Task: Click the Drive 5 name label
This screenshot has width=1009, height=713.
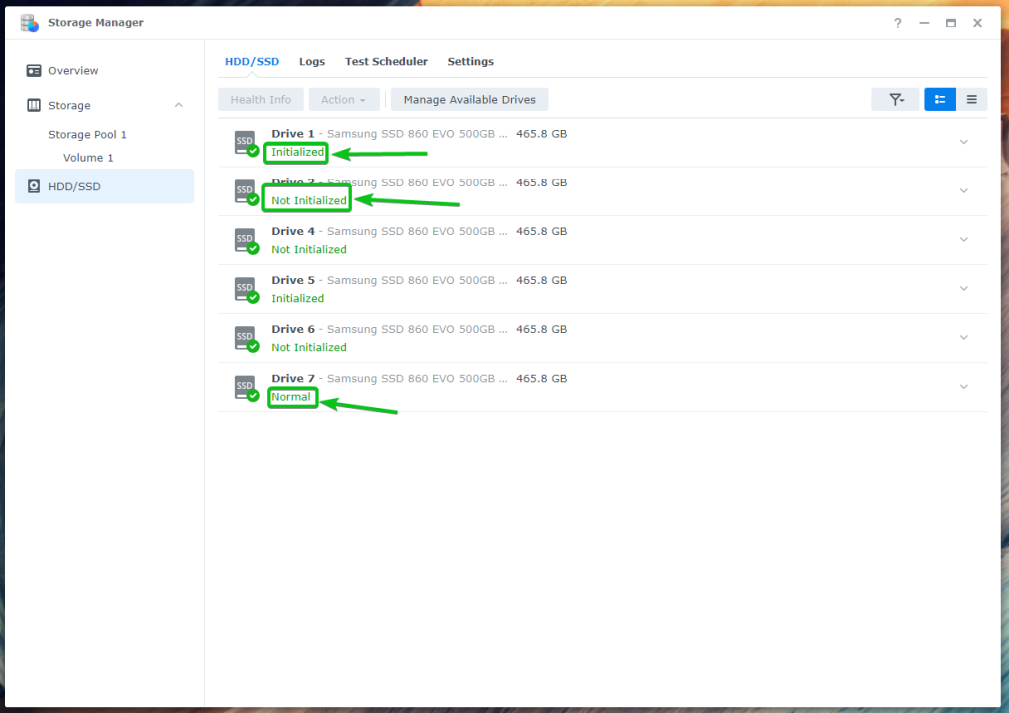Action: point(293,280)
